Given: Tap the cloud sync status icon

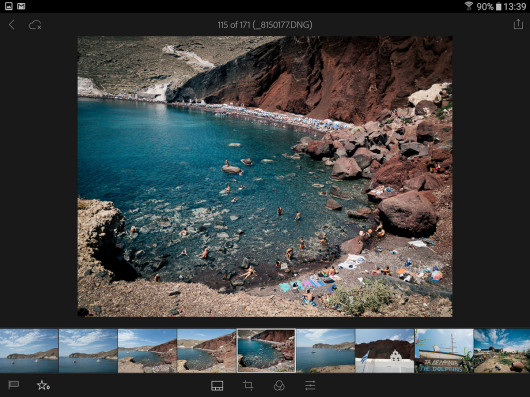Looking at the screenshot, I should pyautogui.click(x=35, y=25).
